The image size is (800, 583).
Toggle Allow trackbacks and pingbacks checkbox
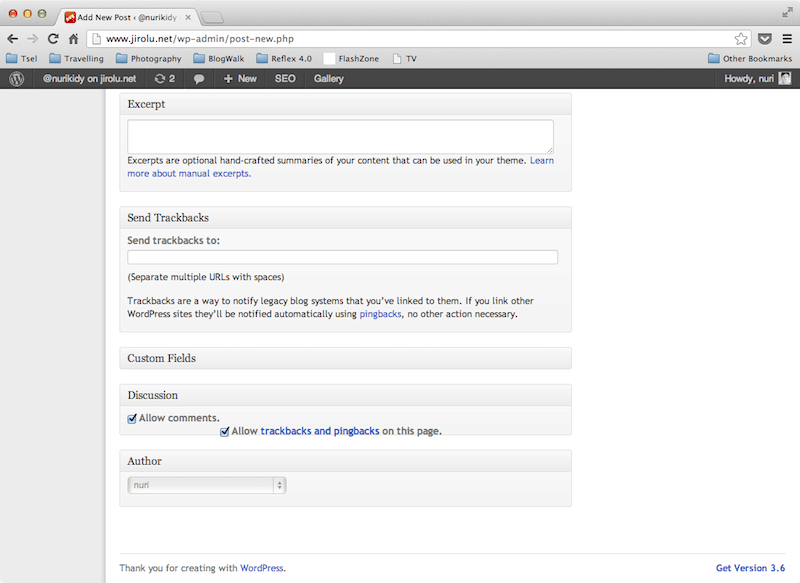coord(225,431)
